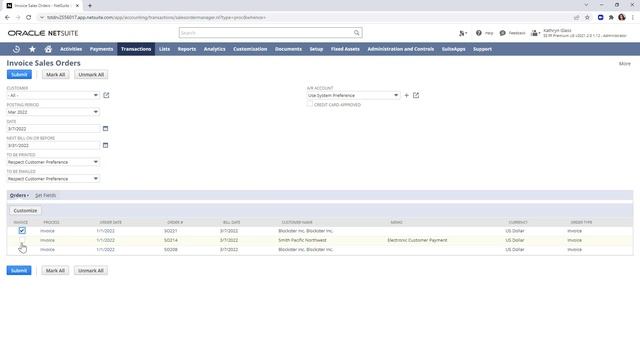
Task: Go forward in the browser
Action: [18, 18]
